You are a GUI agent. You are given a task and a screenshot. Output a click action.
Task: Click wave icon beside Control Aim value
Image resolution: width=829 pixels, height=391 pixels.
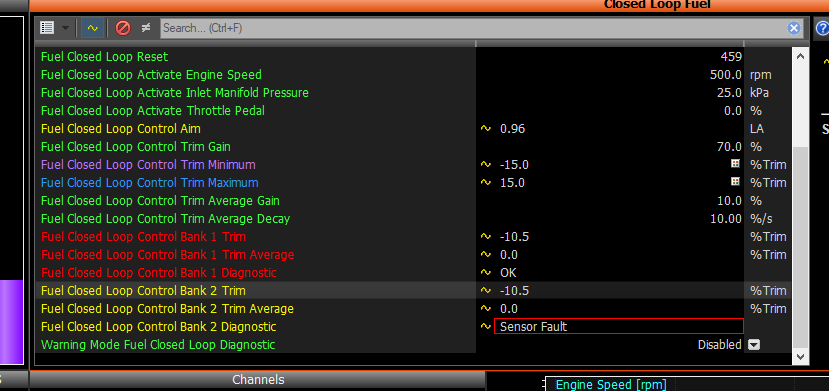[x=485, y=128]
